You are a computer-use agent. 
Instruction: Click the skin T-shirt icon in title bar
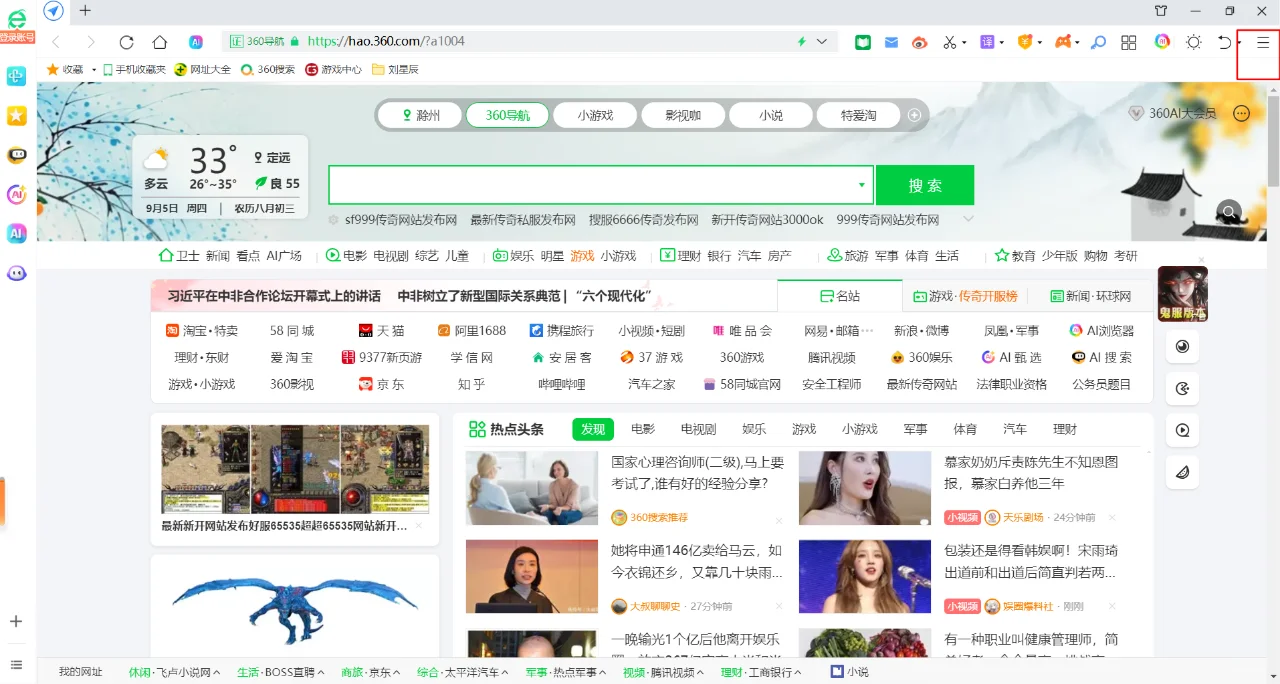1161,10
